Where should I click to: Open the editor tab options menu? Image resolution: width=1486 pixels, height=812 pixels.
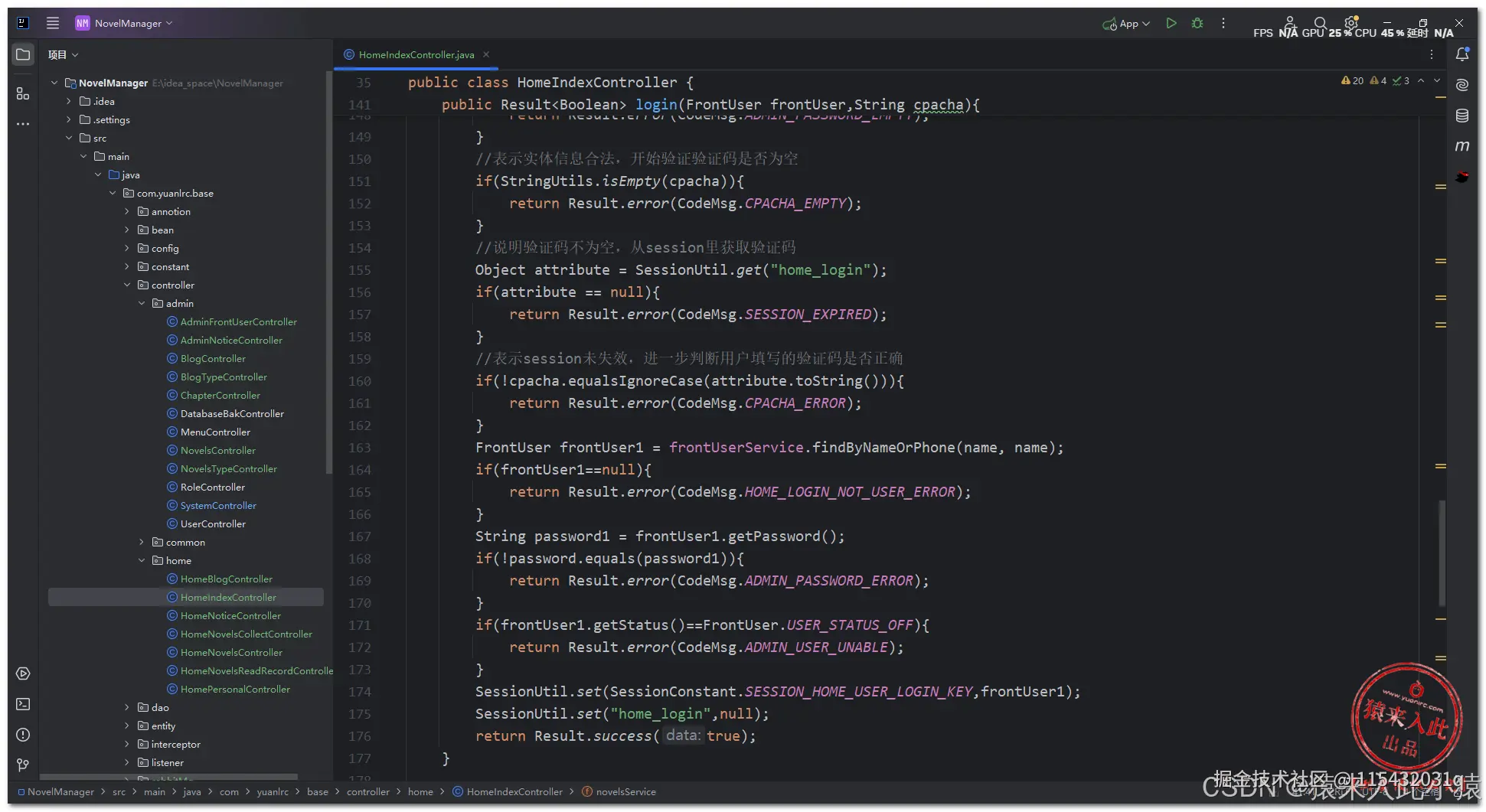pos(1431,54)
